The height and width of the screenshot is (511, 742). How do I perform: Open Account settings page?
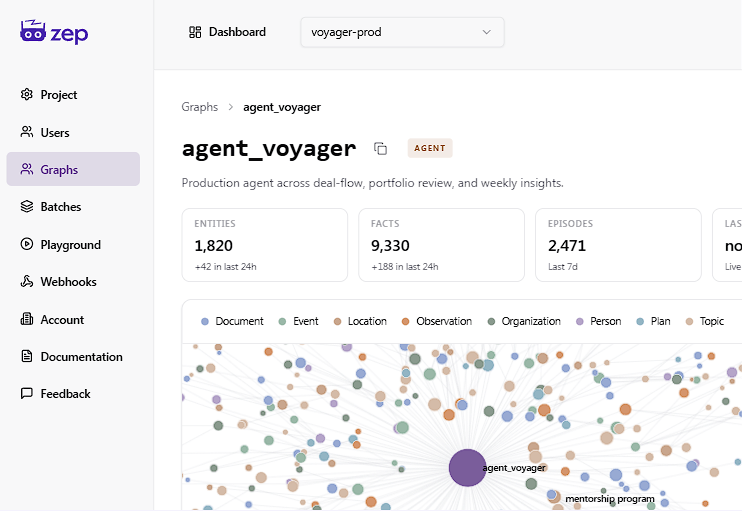[73, 319]
